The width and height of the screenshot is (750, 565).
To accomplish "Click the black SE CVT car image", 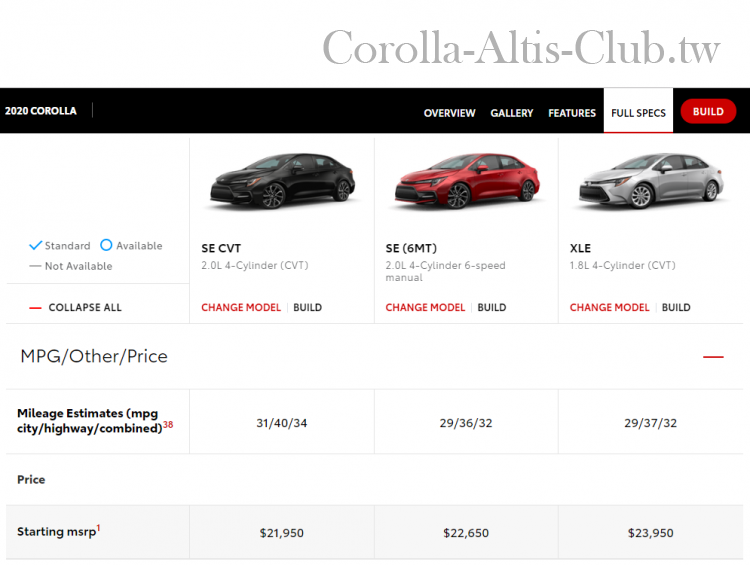I will [x=282, y=182].
